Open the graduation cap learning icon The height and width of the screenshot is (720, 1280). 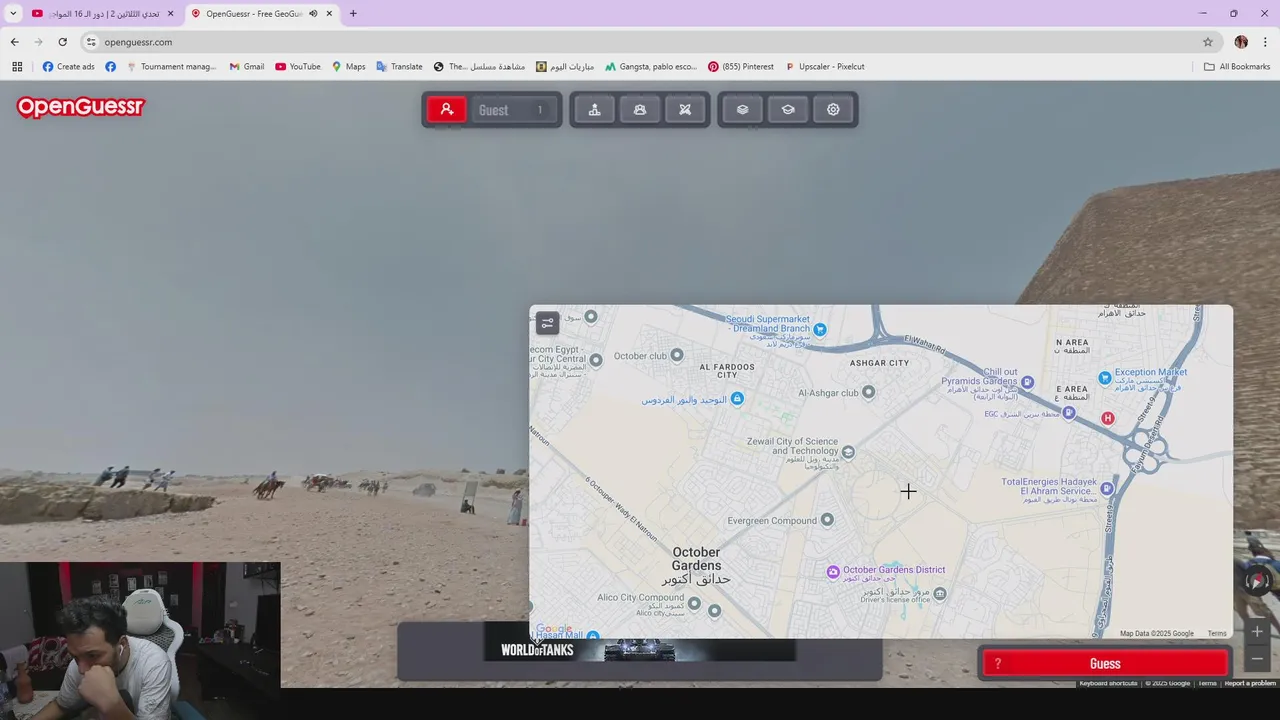coord(788,110)
